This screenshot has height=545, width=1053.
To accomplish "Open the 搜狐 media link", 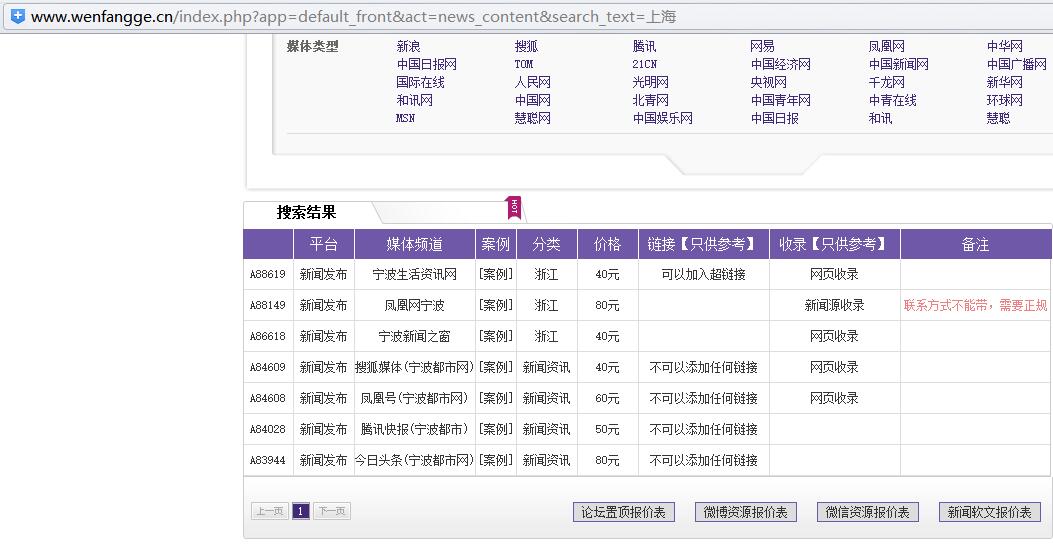I will coord(526,46).
